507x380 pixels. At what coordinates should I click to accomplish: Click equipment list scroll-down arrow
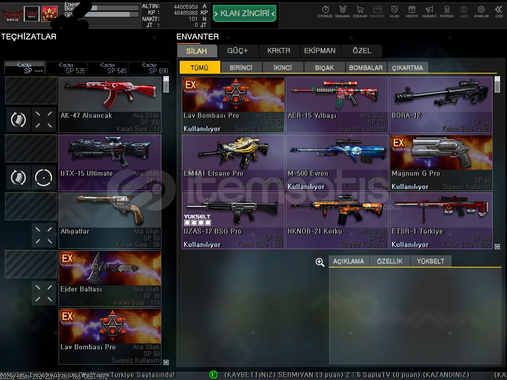(166, 362)
